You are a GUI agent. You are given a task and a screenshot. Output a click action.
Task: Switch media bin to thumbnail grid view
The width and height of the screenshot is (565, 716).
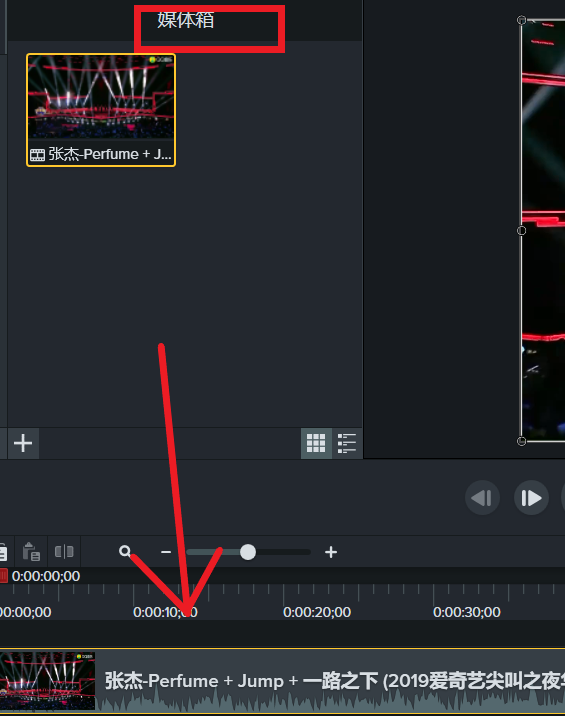[x=316, y=443]
